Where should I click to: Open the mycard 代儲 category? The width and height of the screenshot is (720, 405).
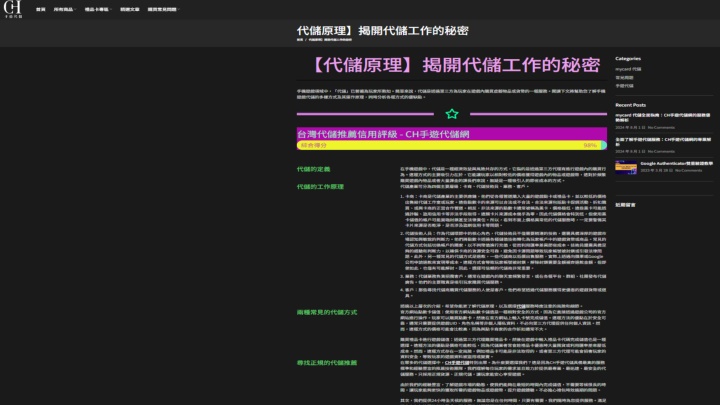(x=628, y=69)
